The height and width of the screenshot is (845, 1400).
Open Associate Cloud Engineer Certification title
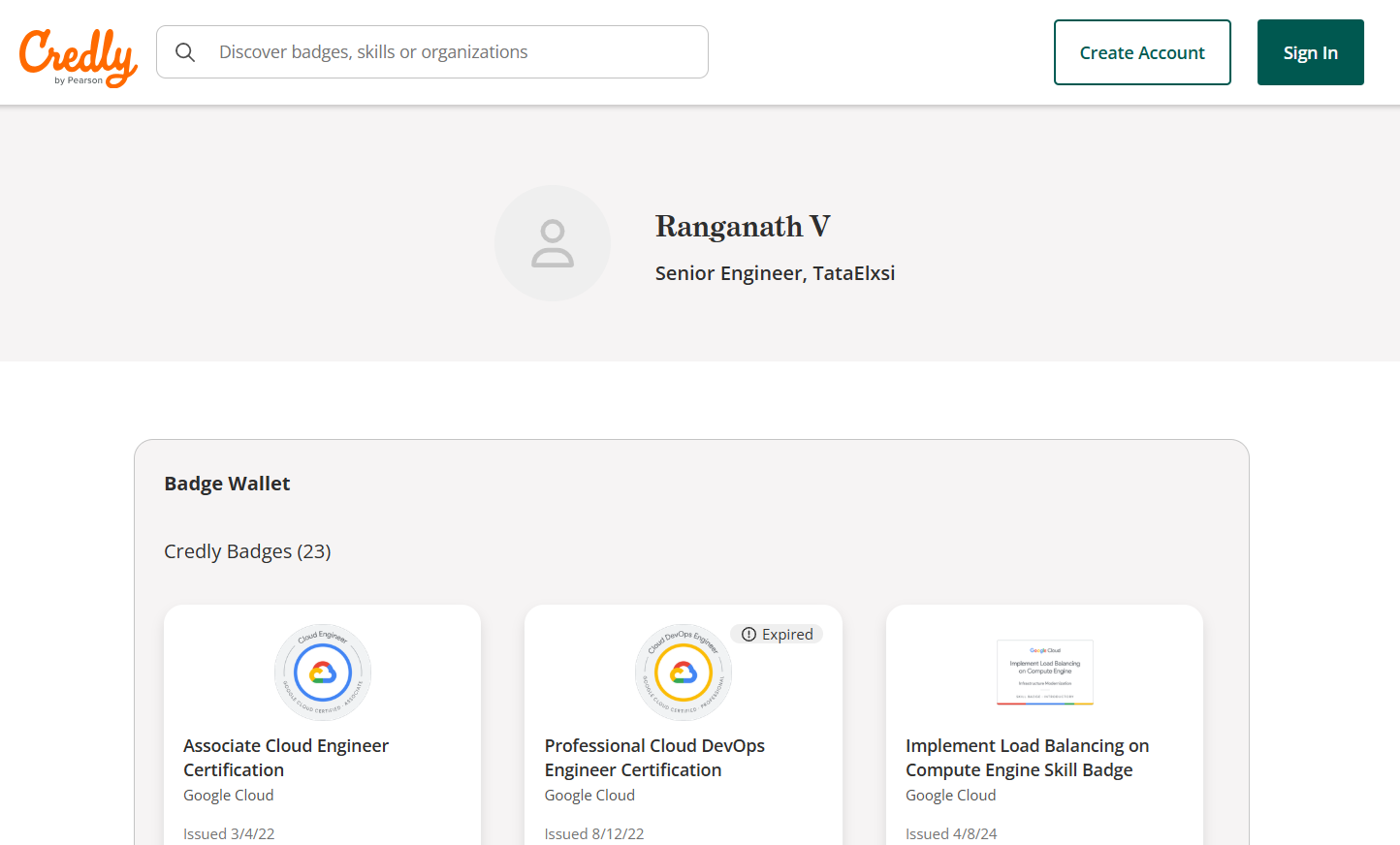tap(286, 758)
